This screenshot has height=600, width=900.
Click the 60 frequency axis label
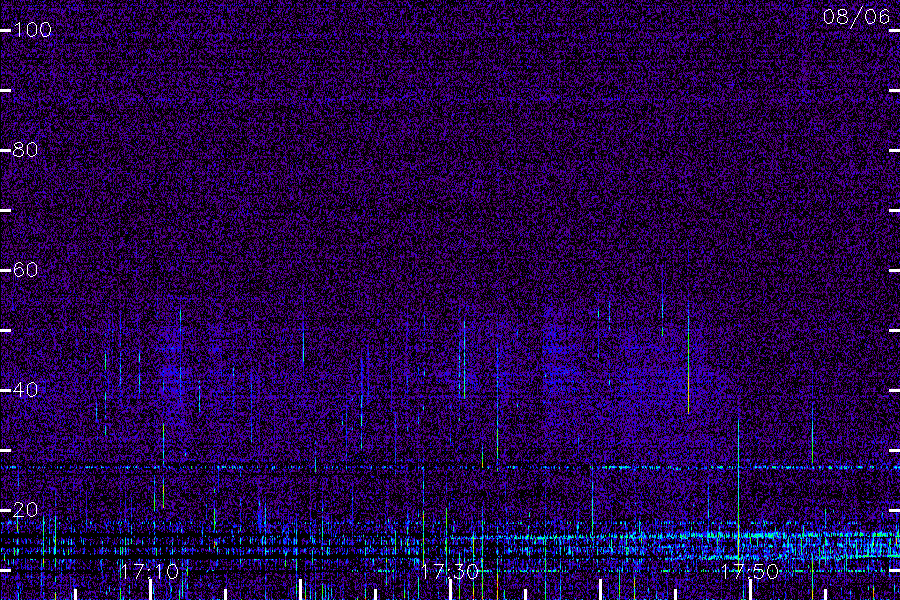[x=25, y=270]
